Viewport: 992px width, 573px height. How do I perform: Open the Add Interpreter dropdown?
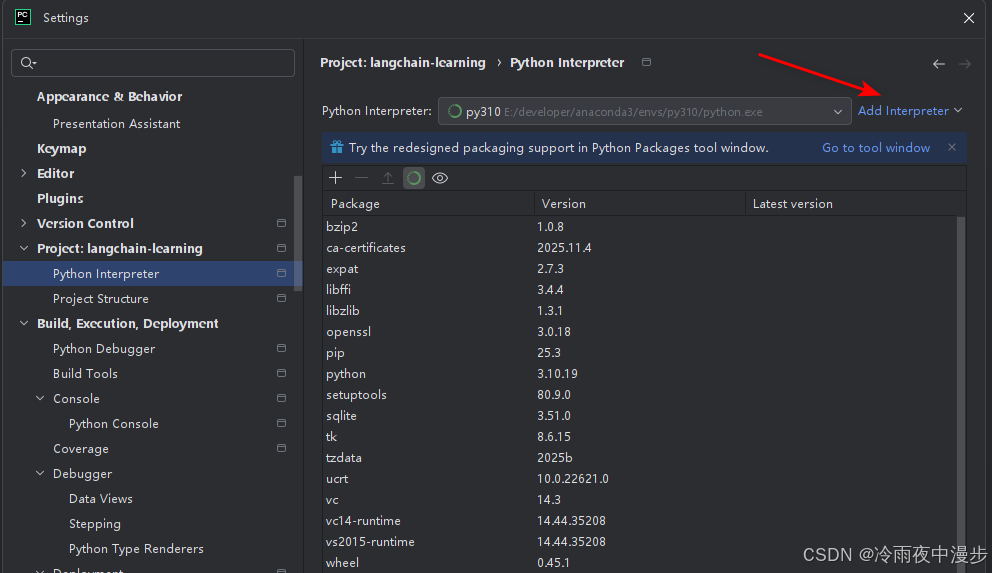[x=910, y=111]
